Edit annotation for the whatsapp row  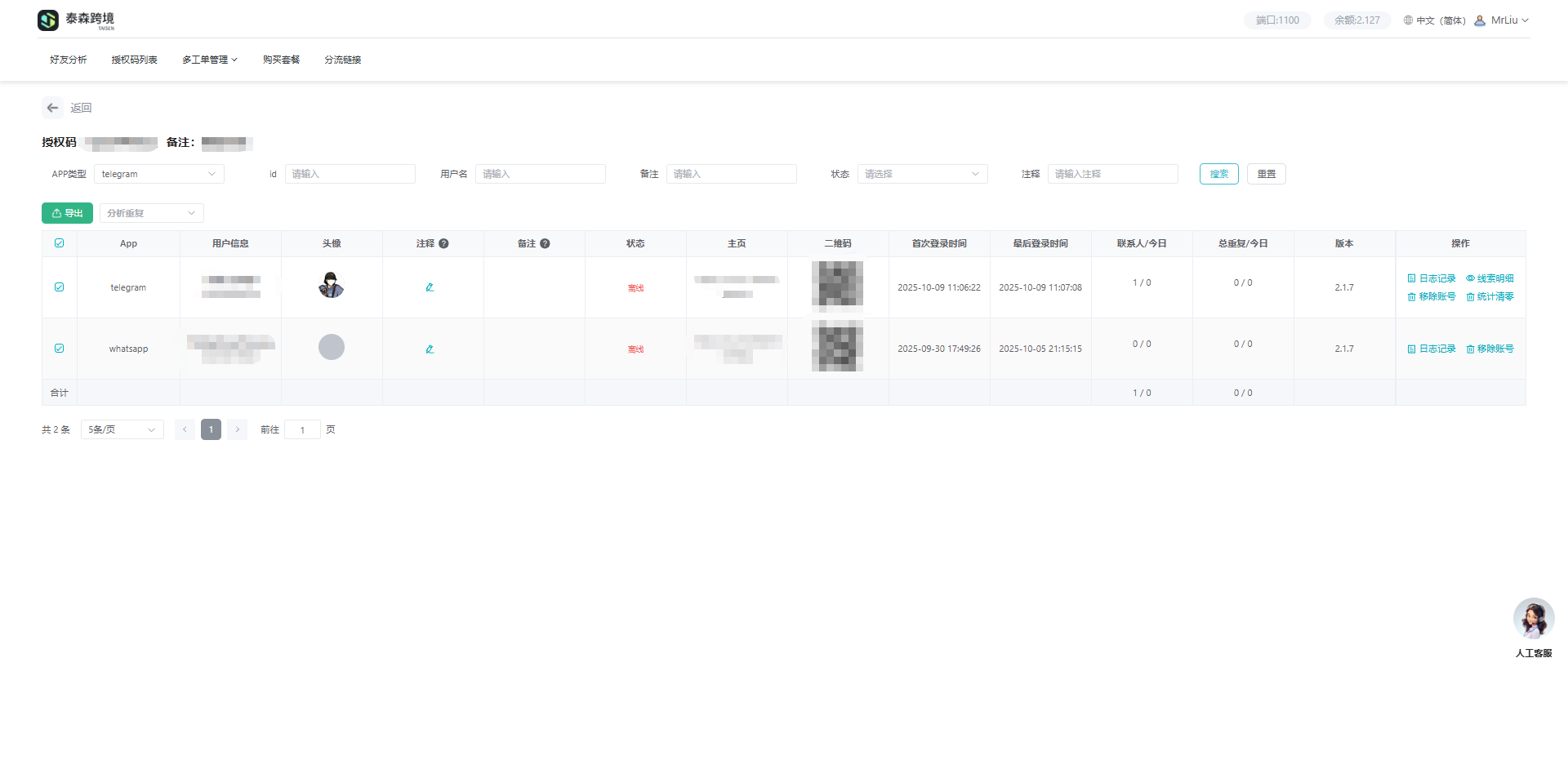click(430, 349)
